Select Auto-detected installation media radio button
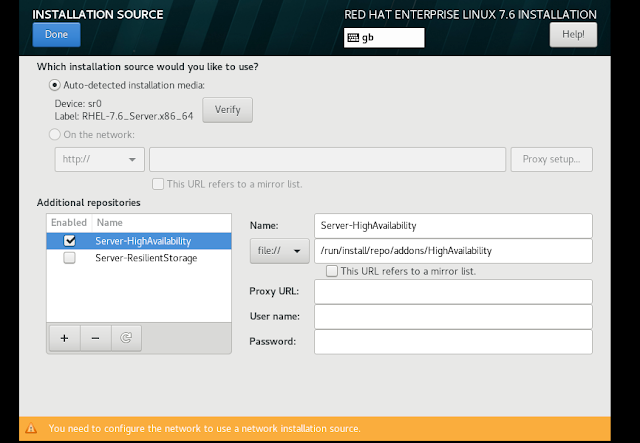Image resolution: width=640 pixels, height=443 pixels. click(54, 85)
